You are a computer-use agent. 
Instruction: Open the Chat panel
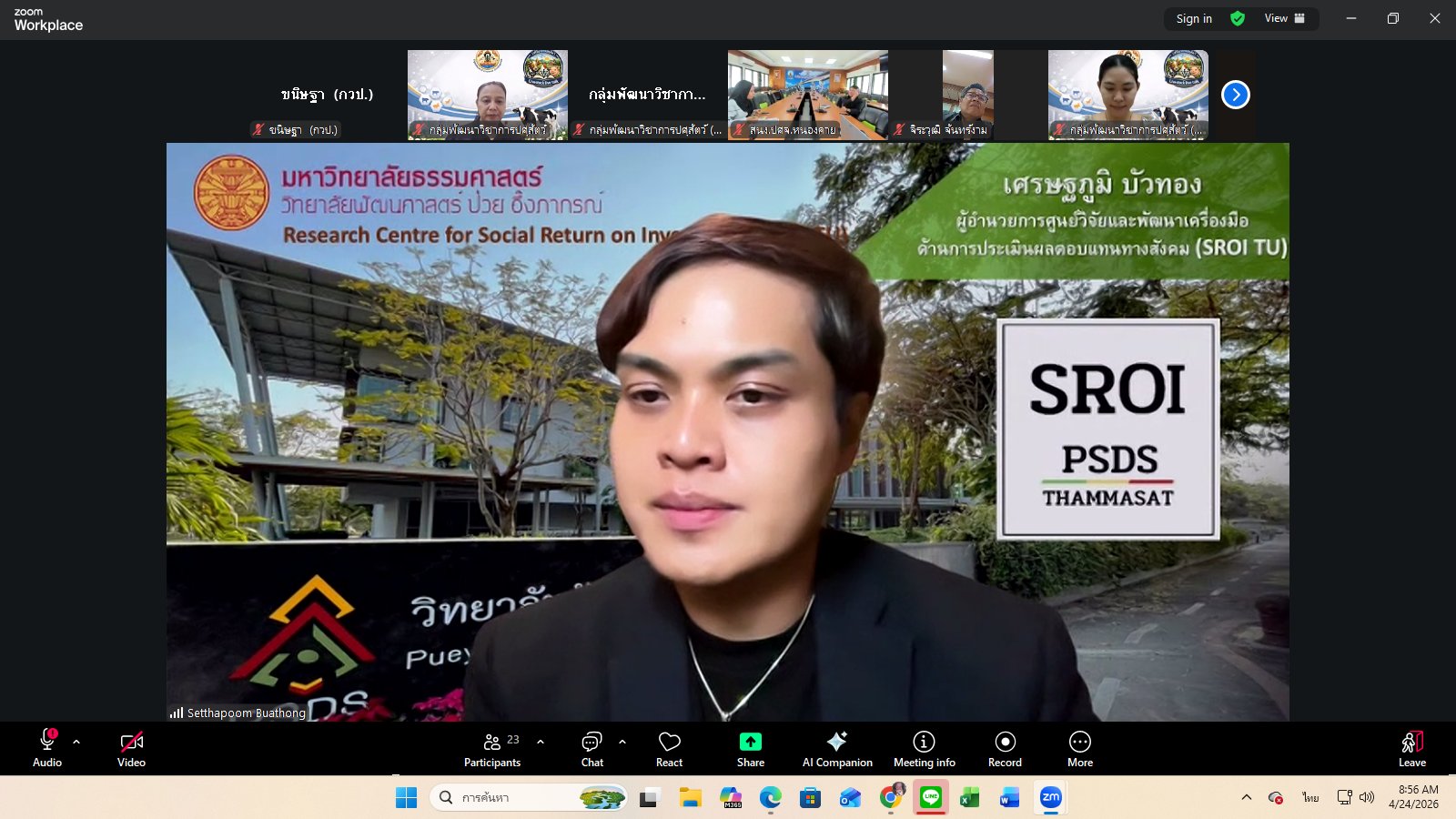click(x=591, y=749)
